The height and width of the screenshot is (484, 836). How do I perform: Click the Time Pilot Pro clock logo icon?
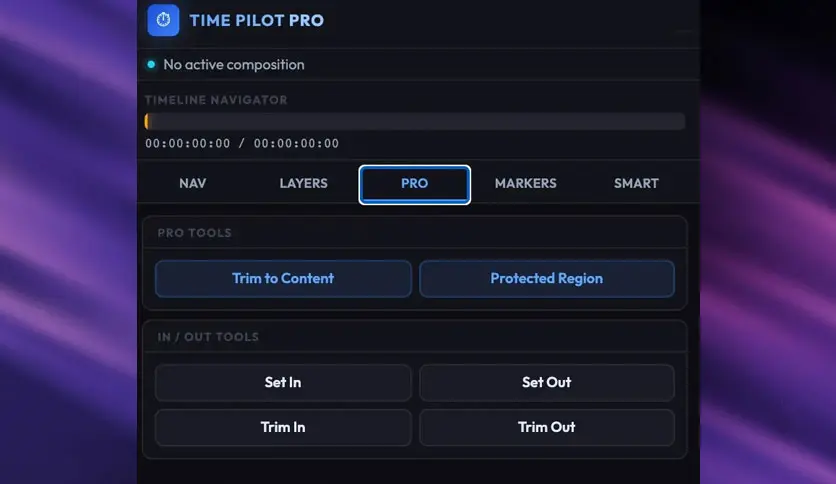(x=163, y=20)
